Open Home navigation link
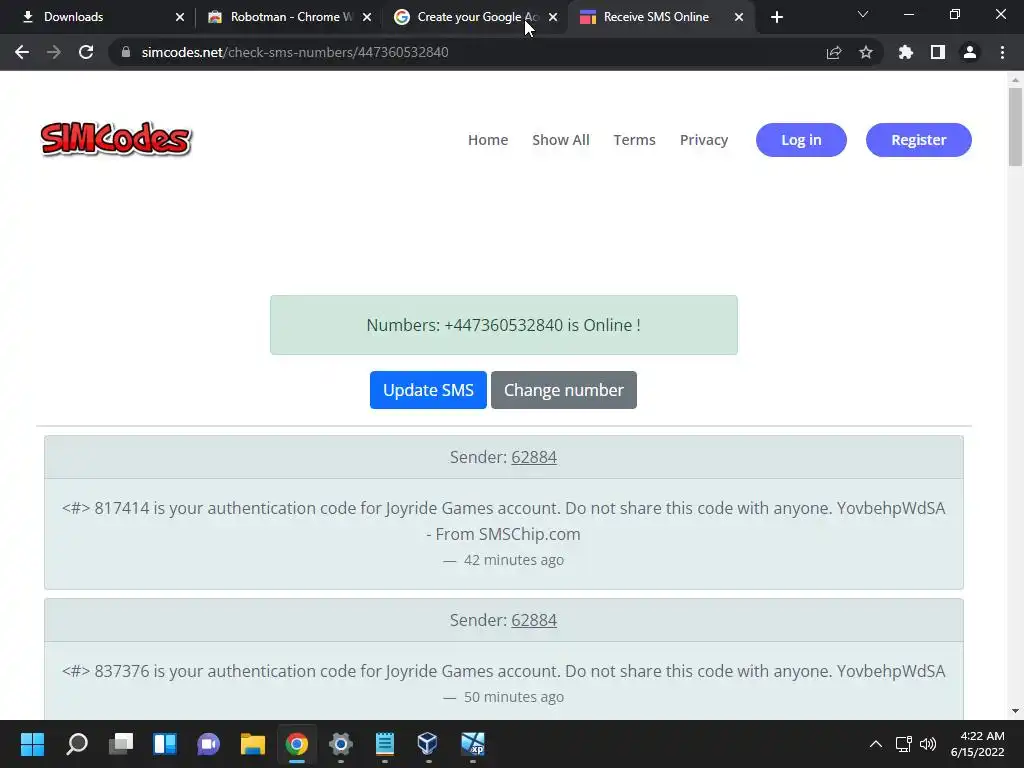 pyautogui.click(x=488, y=140)
